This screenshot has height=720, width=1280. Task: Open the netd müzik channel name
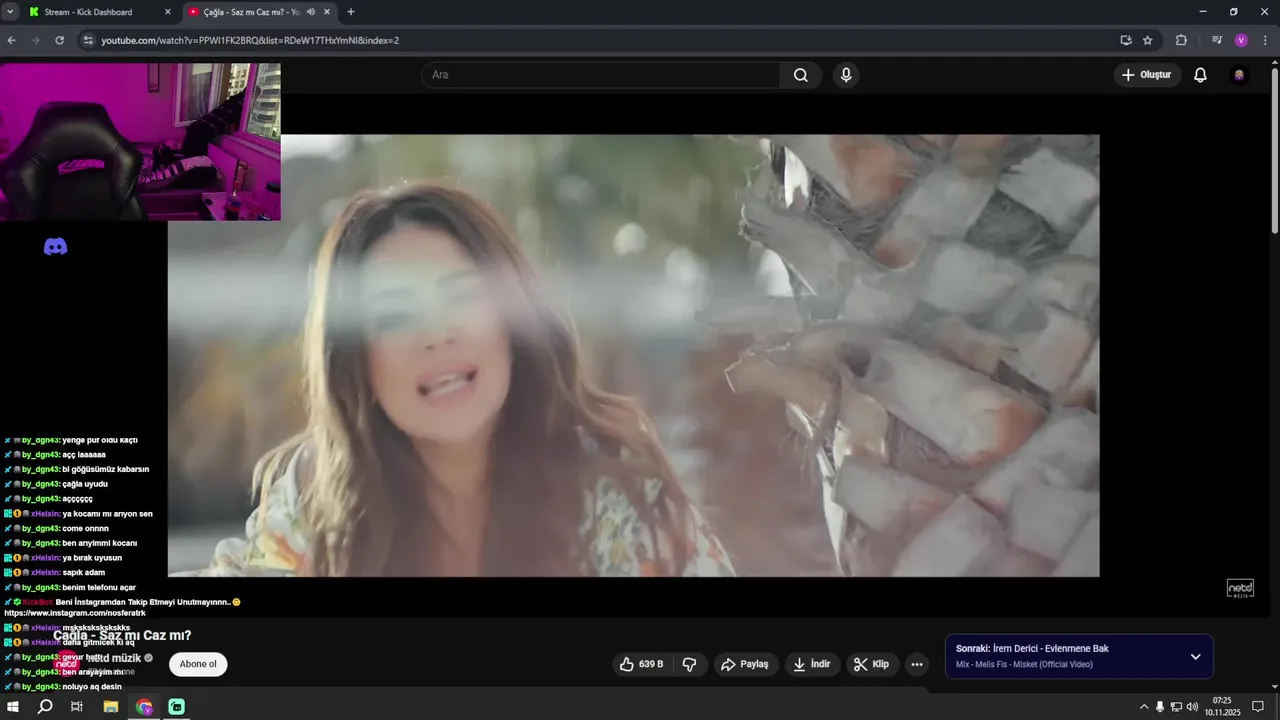[113, 658]
